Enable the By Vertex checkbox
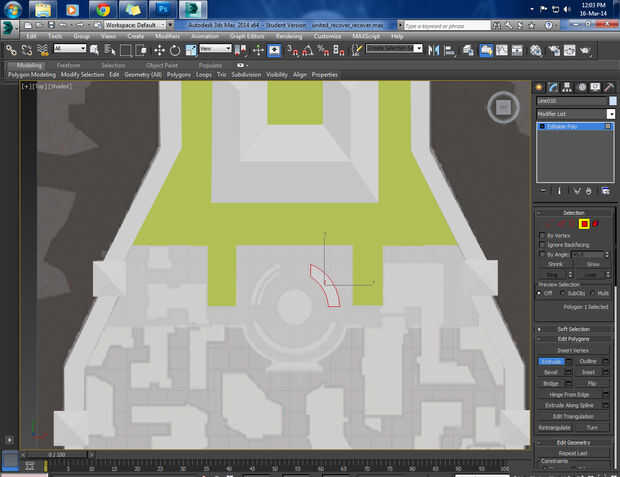 tap(542, 236)
